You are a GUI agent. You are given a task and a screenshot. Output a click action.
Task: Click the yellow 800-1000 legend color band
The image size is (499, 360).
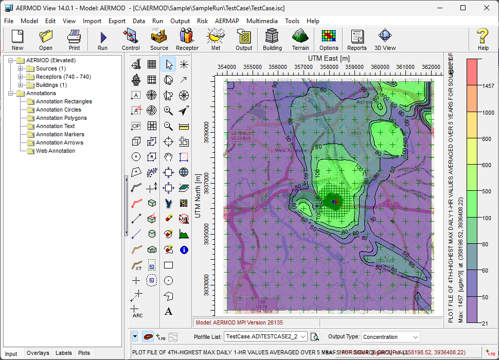click(472, 125)
